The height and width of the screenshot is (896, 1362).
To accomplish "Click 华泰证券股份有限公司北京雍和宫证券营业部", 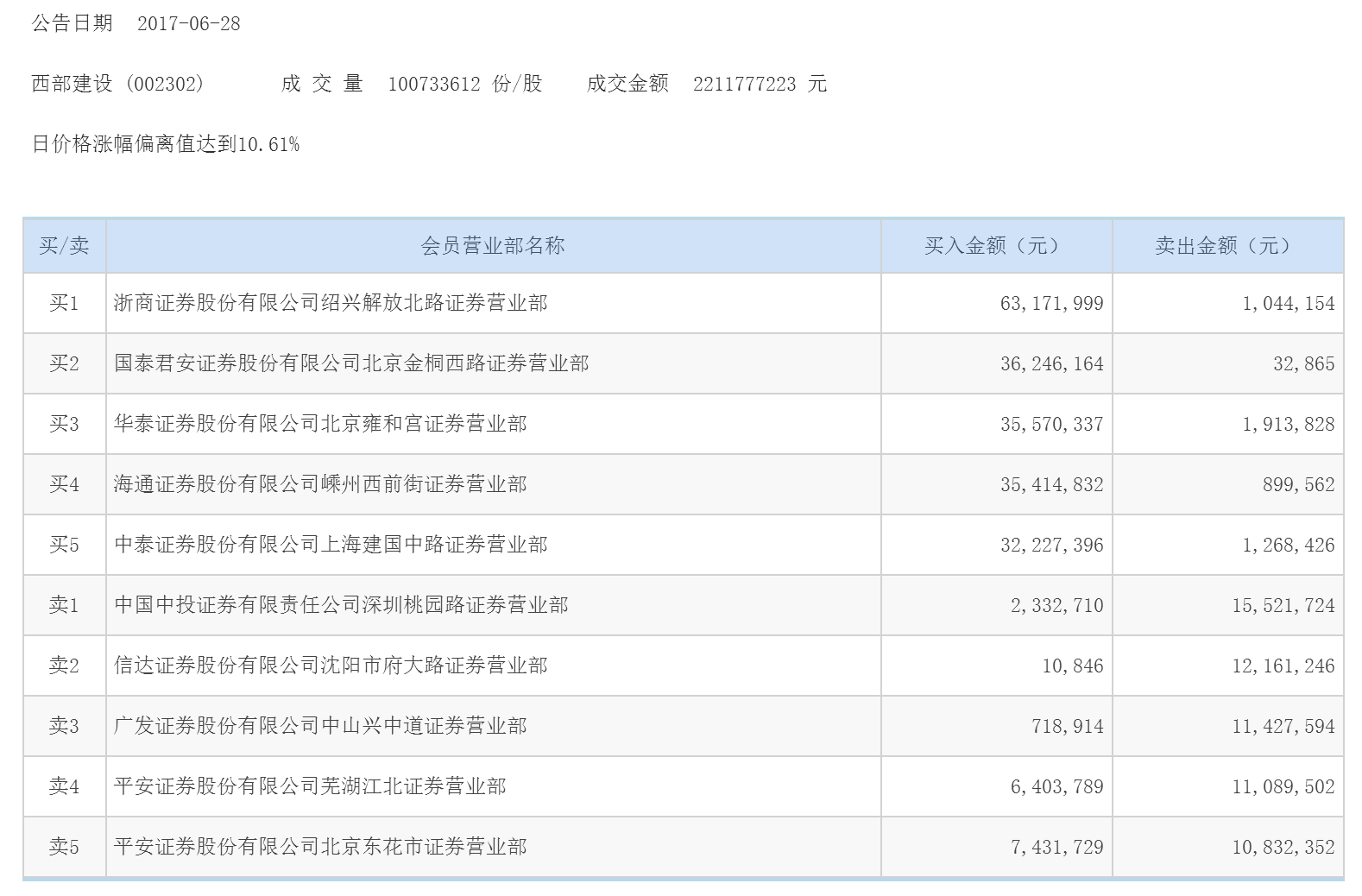I will [320, 424].
